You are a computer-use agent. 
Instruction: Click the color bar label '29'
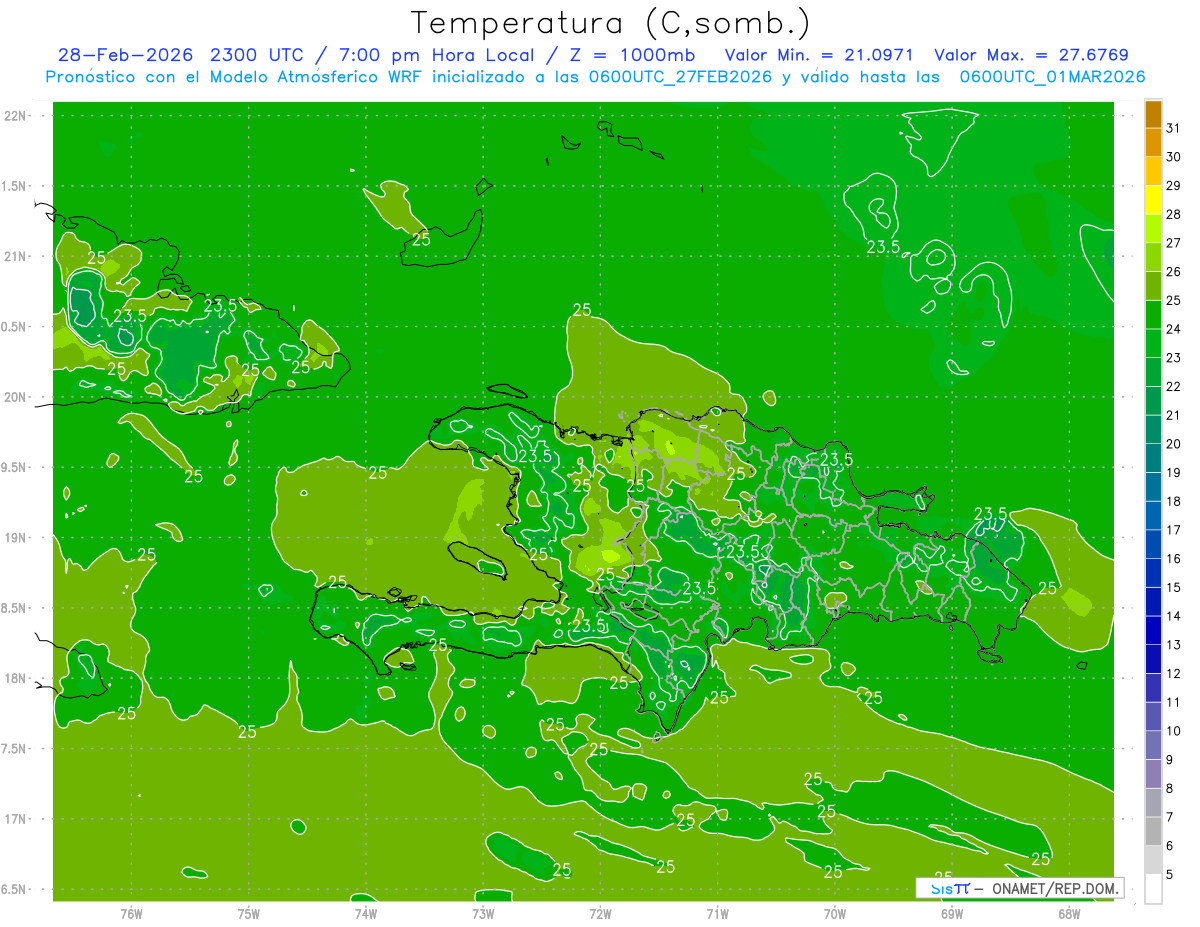coord(1173,185)
